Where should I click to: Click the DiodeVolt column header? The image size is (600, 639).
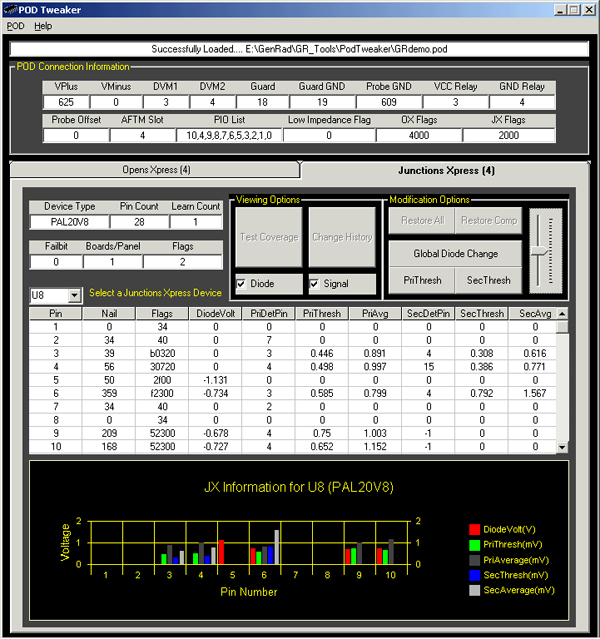(216, 313)
